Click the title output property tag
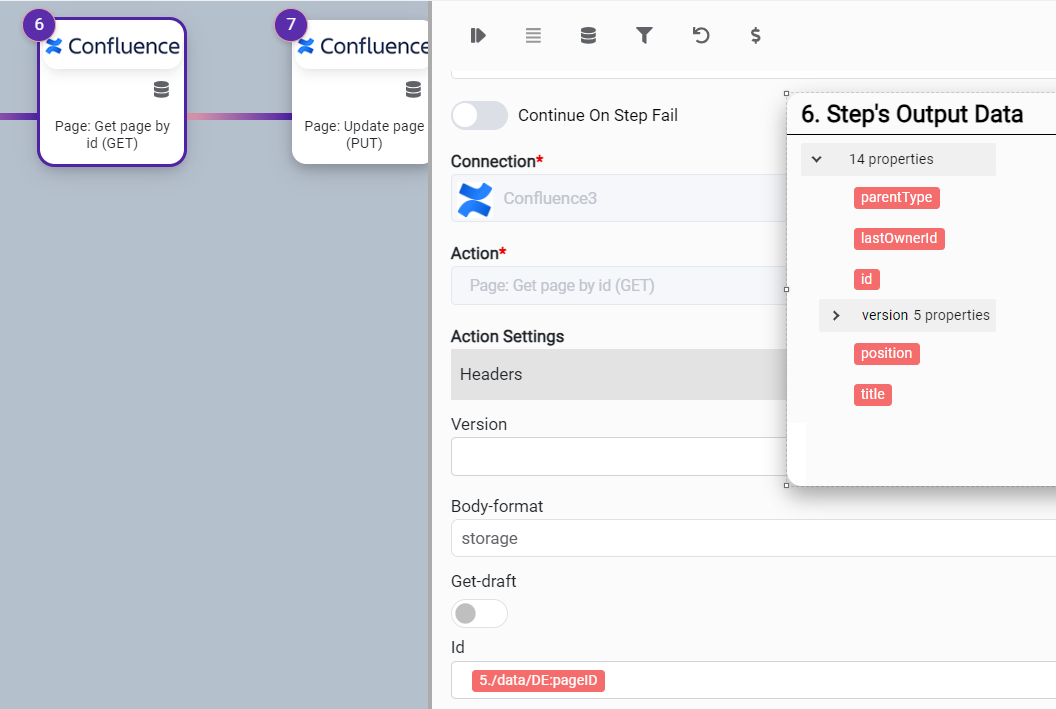 pos(872,395)
